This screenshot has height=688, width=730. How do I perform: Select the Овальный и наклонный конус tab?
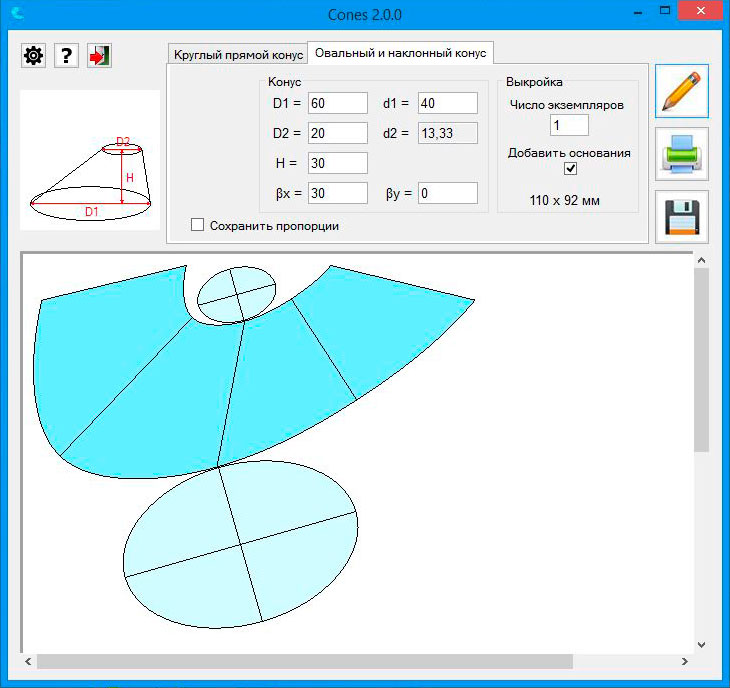pyautogui.click(x=400, y=53)
